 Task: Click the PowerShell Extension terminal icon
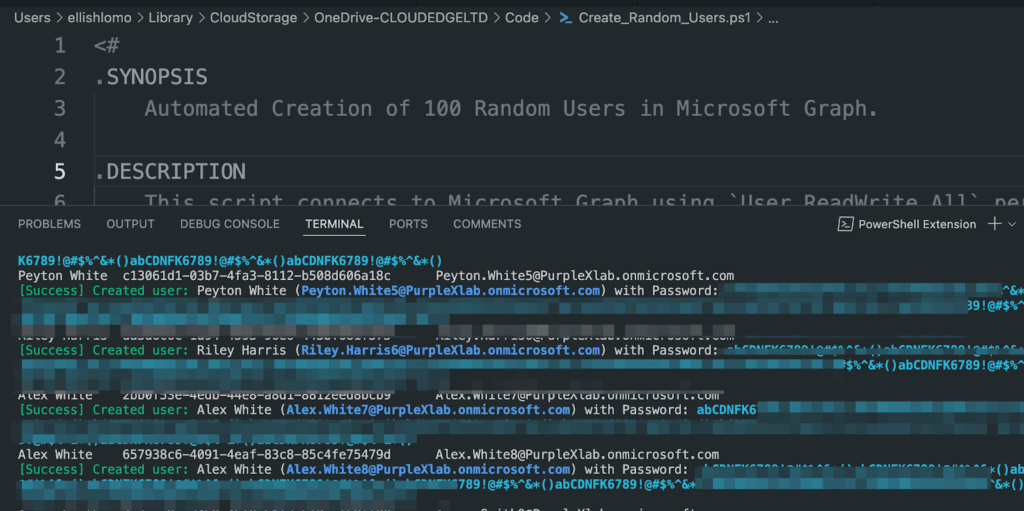tap(844, 224)
